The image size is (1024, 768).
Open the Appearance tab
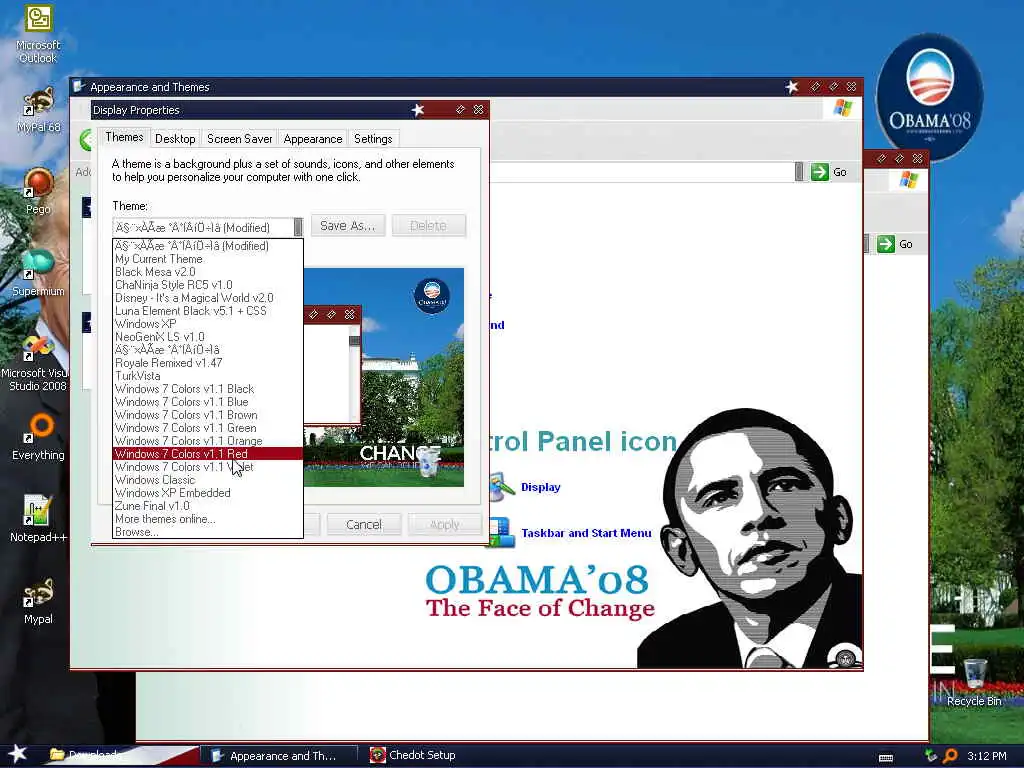coord(313,139)
